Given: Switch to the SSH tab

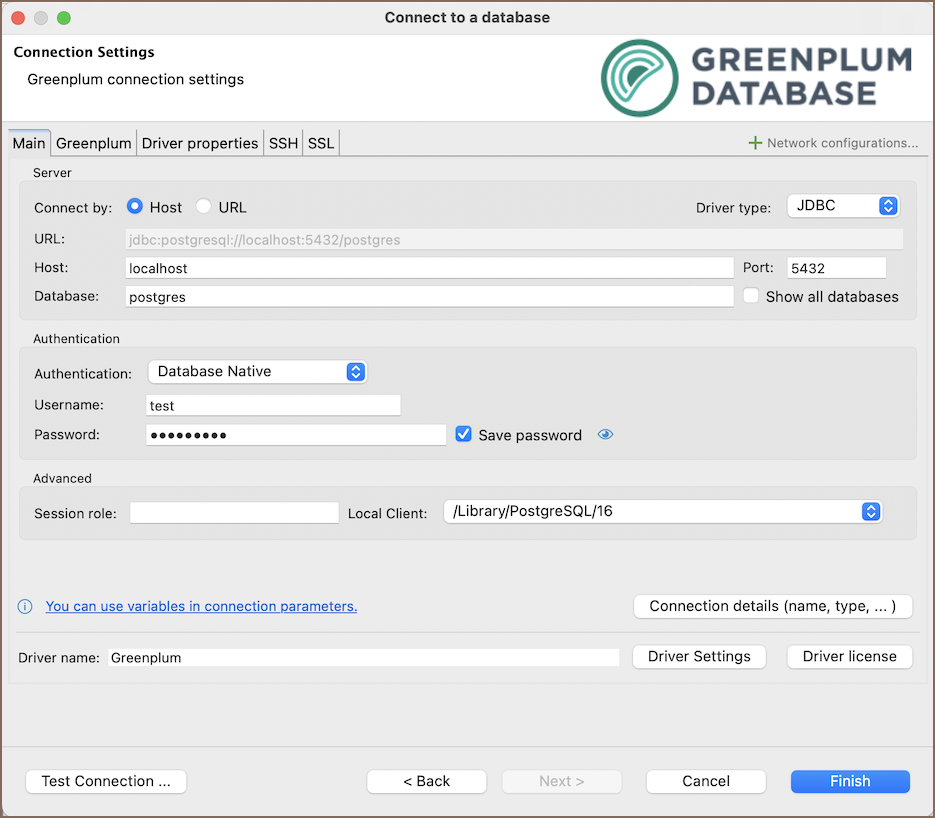Looking at the screenshot, I should point(283,143).
